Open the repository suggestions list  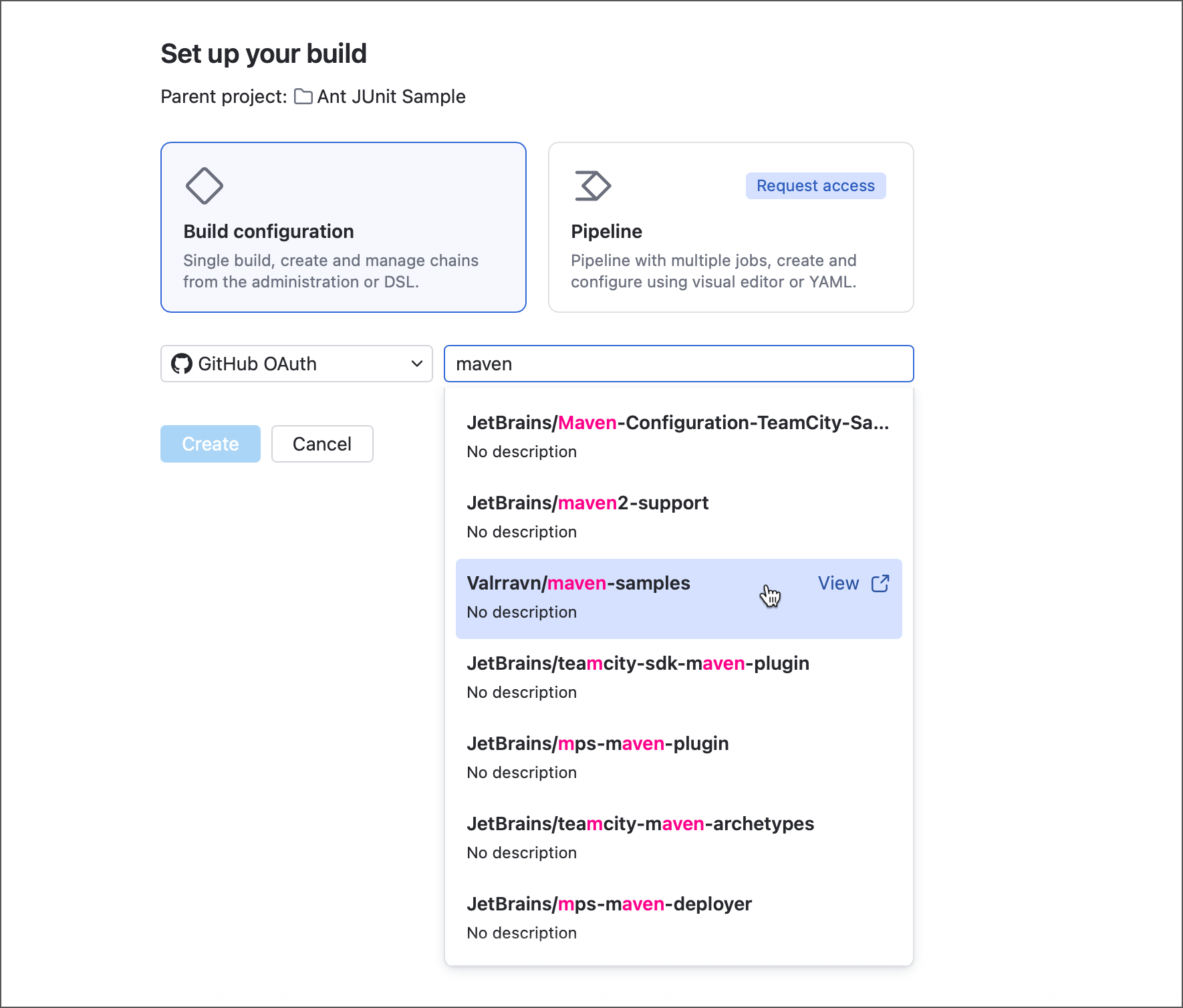(x=678, y=364)
